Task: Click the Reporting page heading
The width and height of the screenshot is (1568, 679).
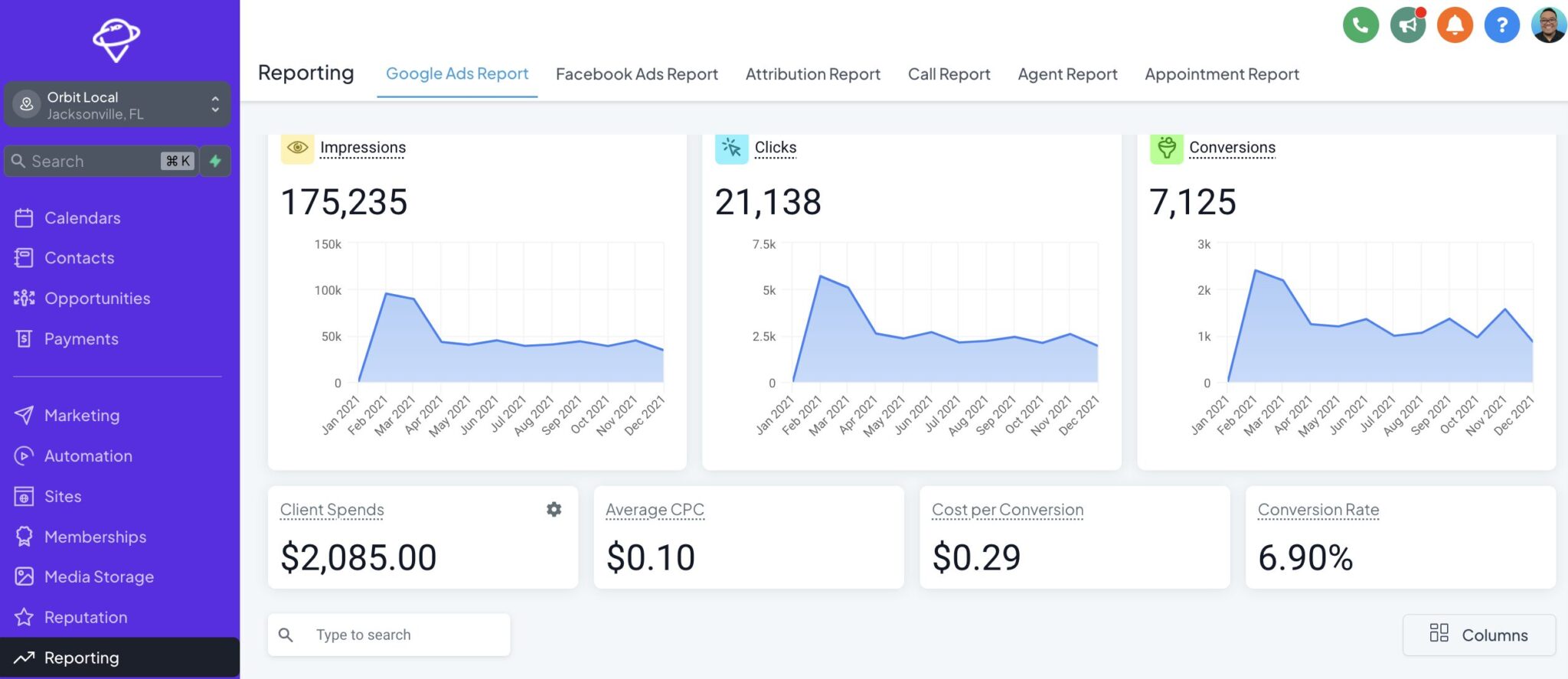Action: point(306,73)
